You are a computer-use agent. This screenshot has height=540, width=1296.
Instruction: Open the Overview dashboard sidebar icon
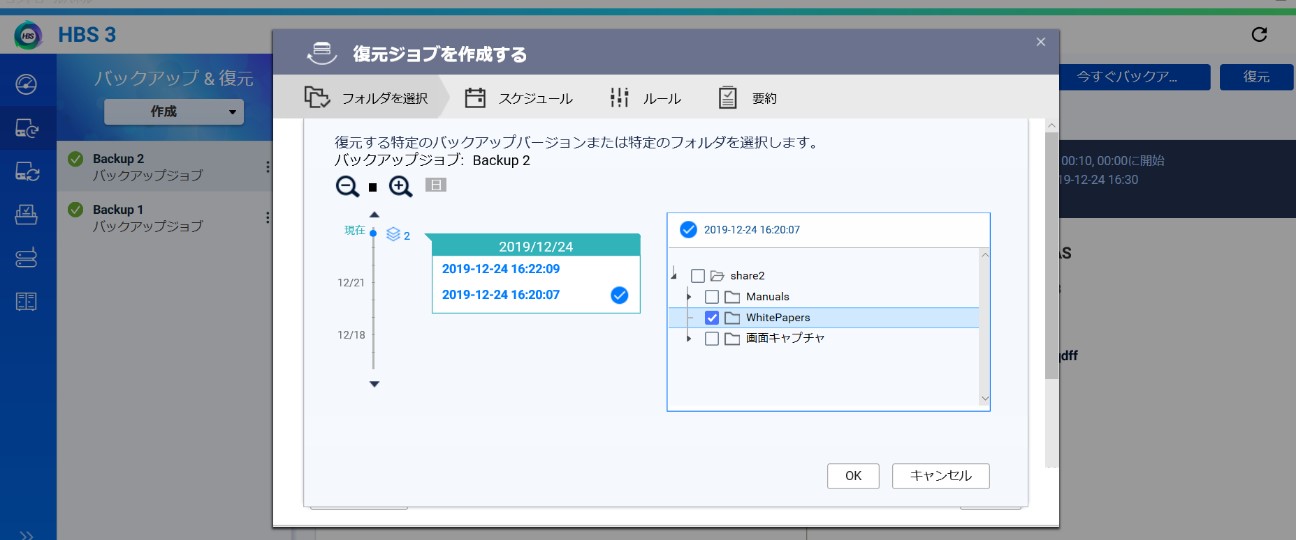[27, 84]
